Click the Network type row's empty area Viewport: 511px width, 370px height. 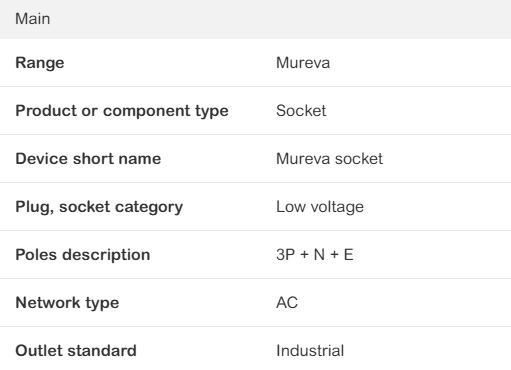[x=403, y=303]
